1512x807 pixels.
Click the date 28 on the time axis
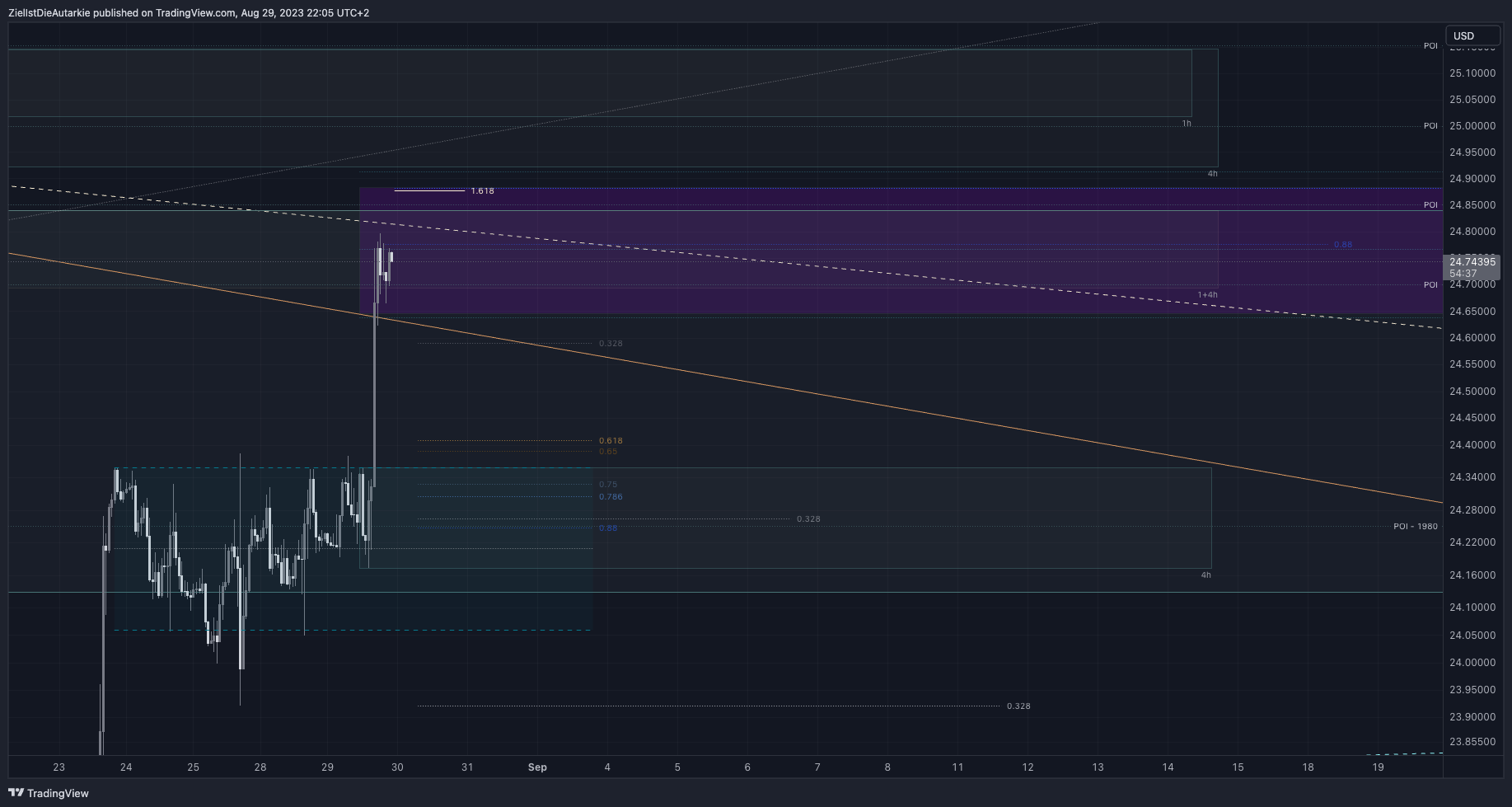point(260,767)
